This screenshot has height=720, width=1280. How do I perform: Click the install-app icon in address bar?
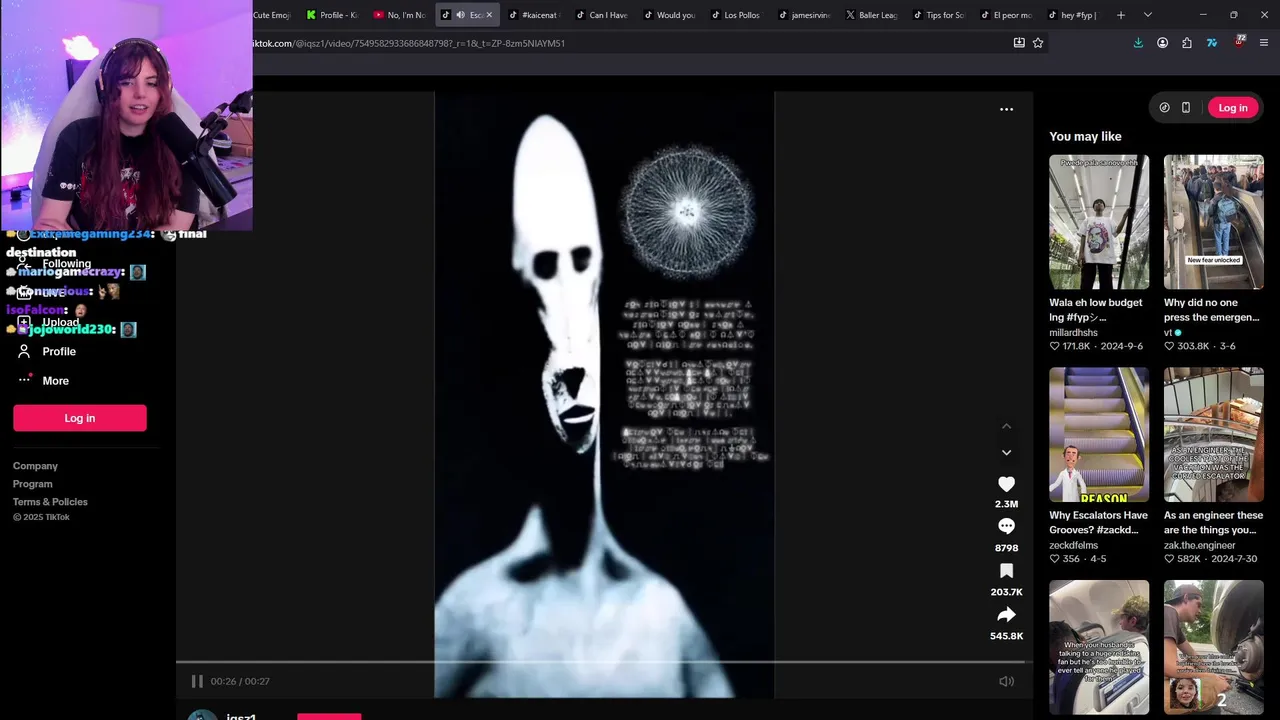point(1019,43)
